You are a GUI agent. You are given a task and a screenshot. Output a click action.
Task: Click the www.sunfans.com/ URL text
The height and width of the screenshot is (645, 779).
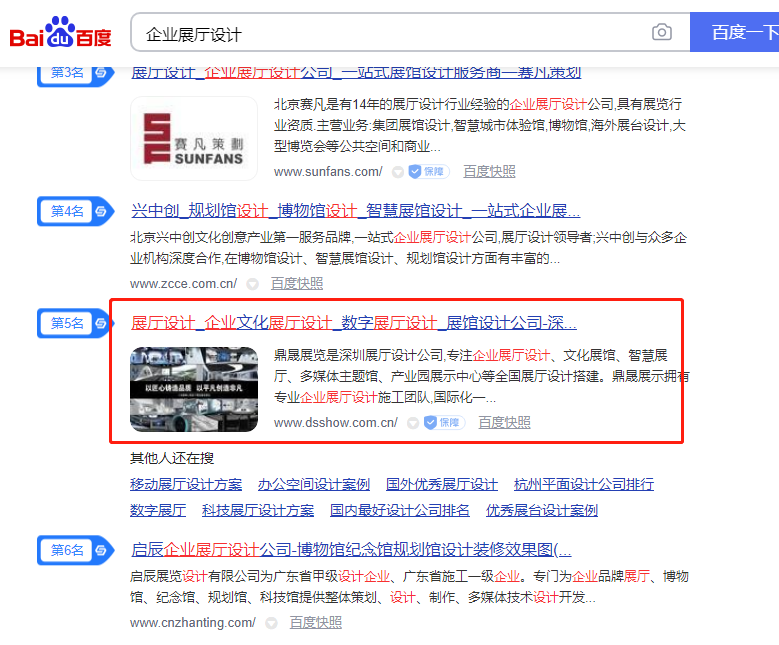(328, 172)
